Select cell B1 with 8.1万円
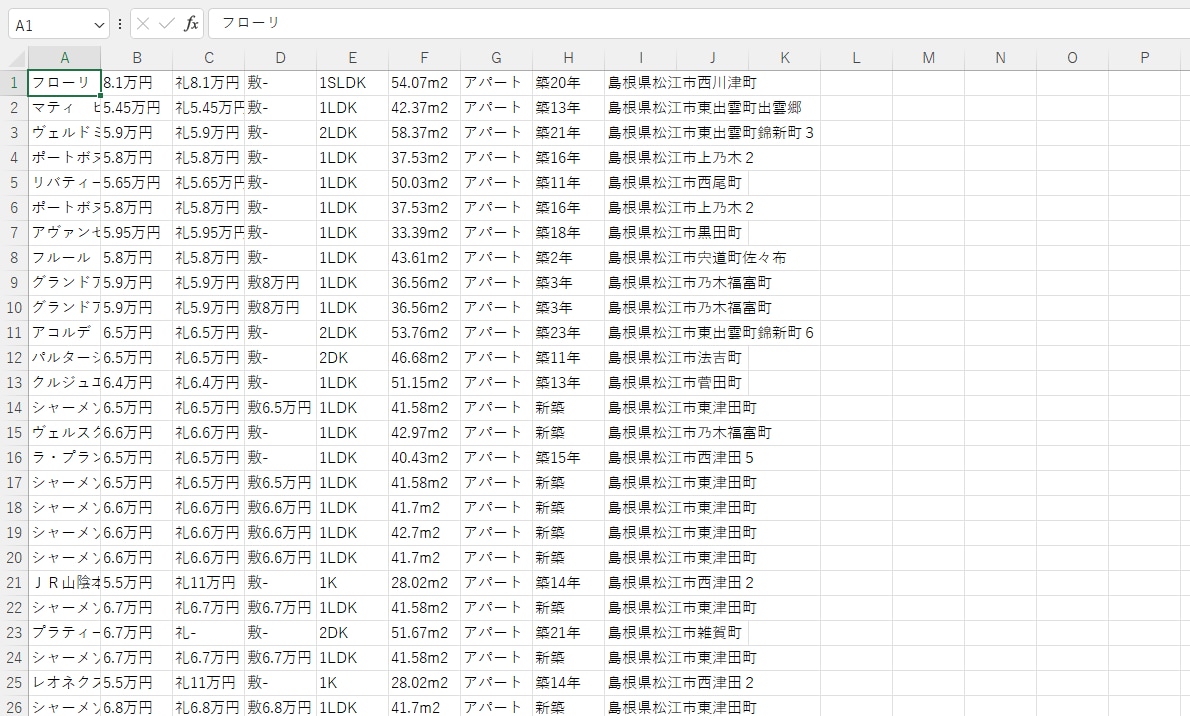The image size is (1190, 716). (x=137, y=83)
